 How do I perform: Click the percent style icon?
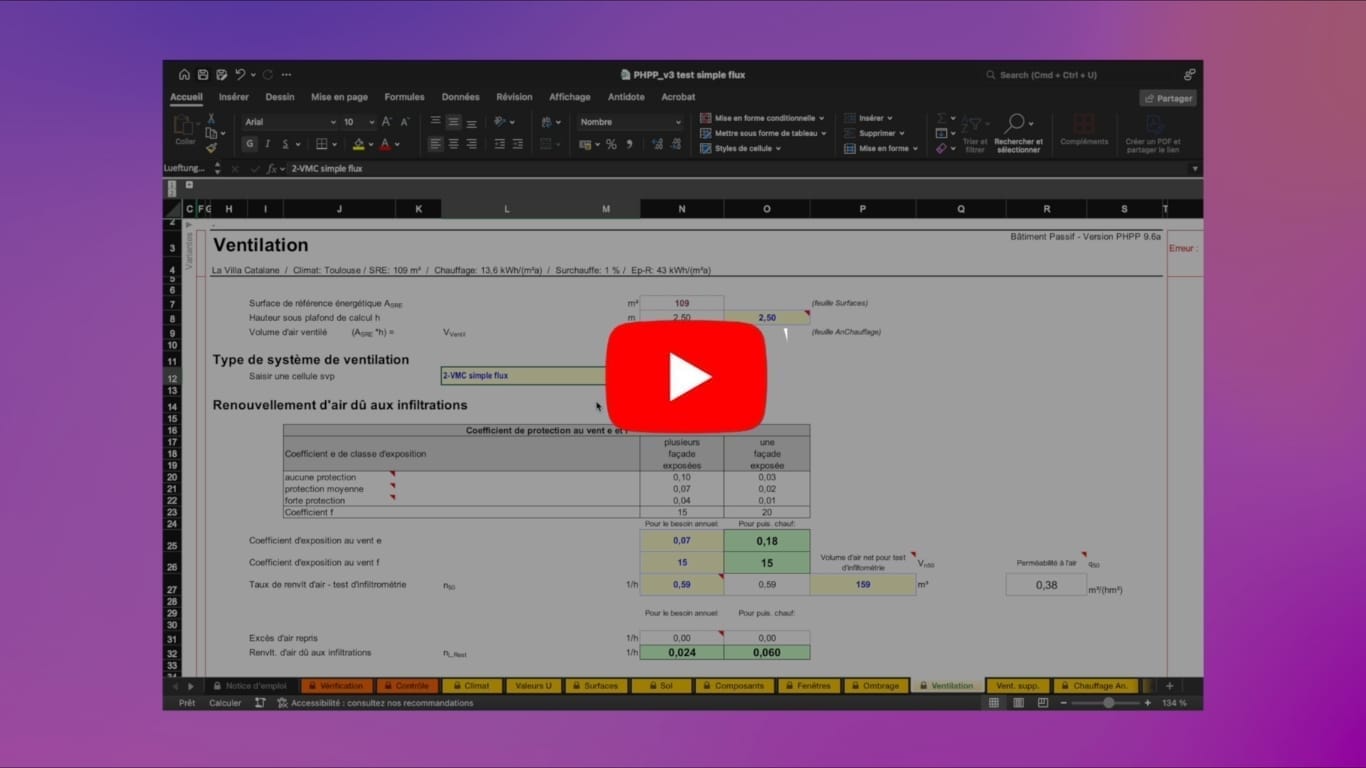(x=611, y=144)
